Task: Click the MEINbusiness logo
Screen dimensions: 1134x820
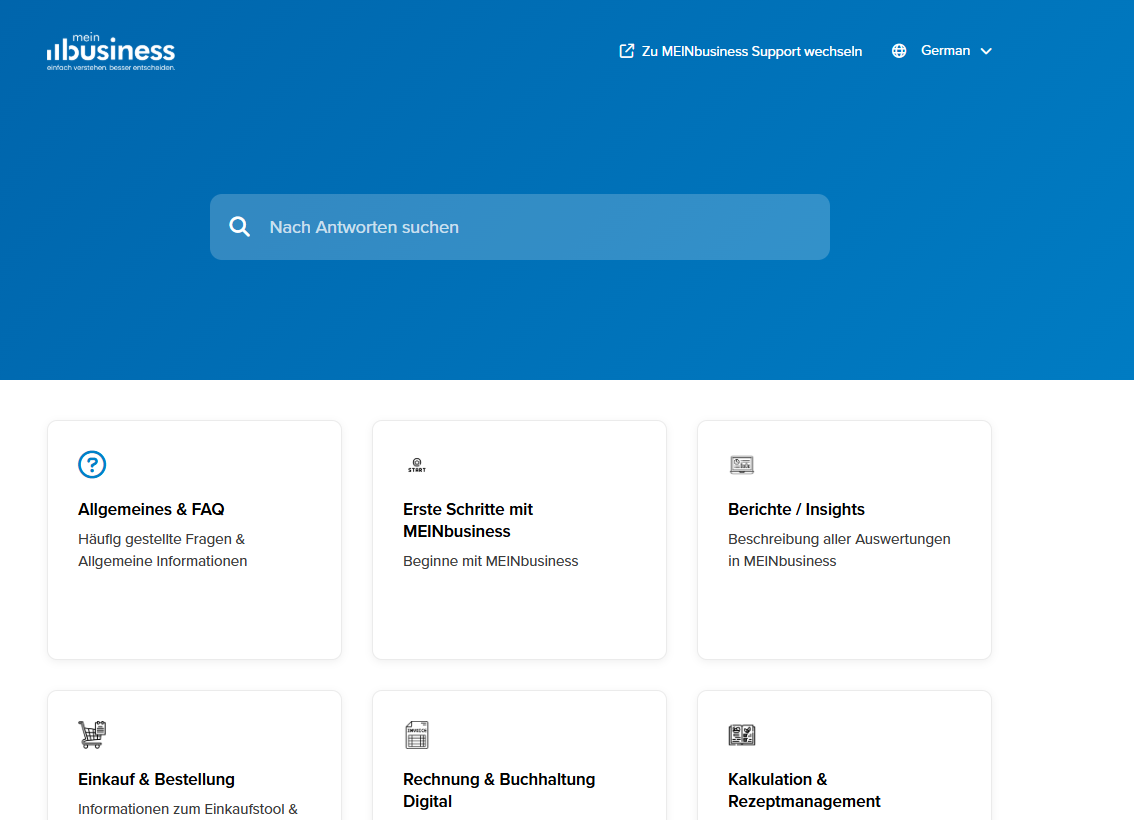Action: [x=111, y=51]
